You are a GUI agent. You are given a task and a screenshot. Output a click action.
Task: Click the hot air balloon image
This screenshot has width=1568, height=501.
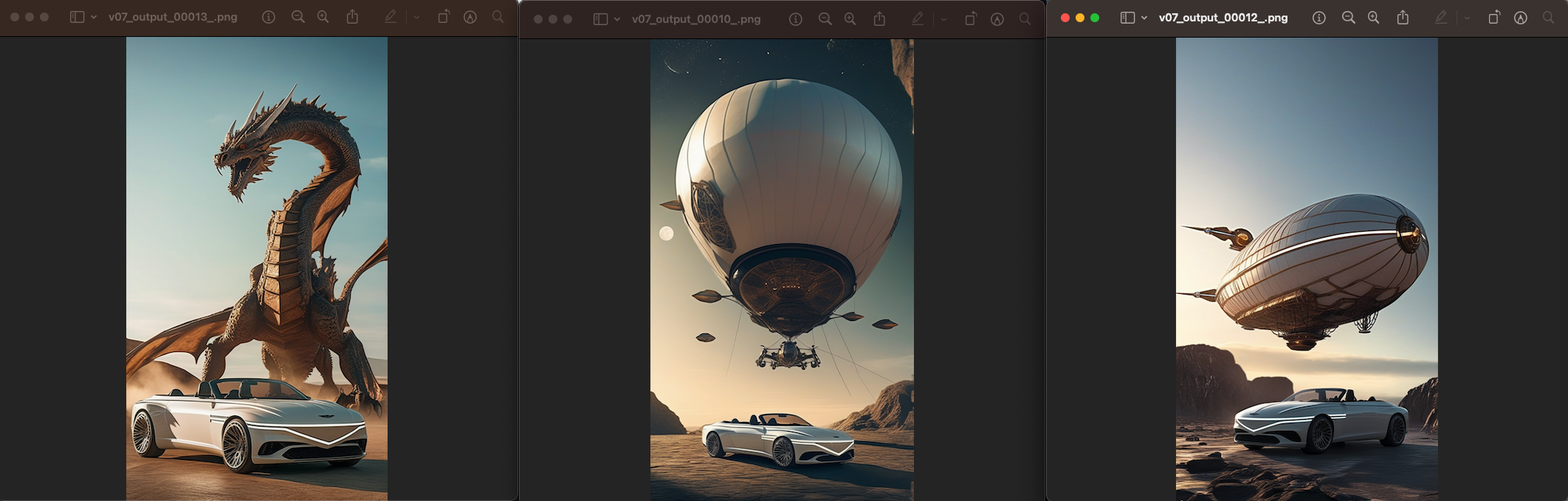point(782,270)
